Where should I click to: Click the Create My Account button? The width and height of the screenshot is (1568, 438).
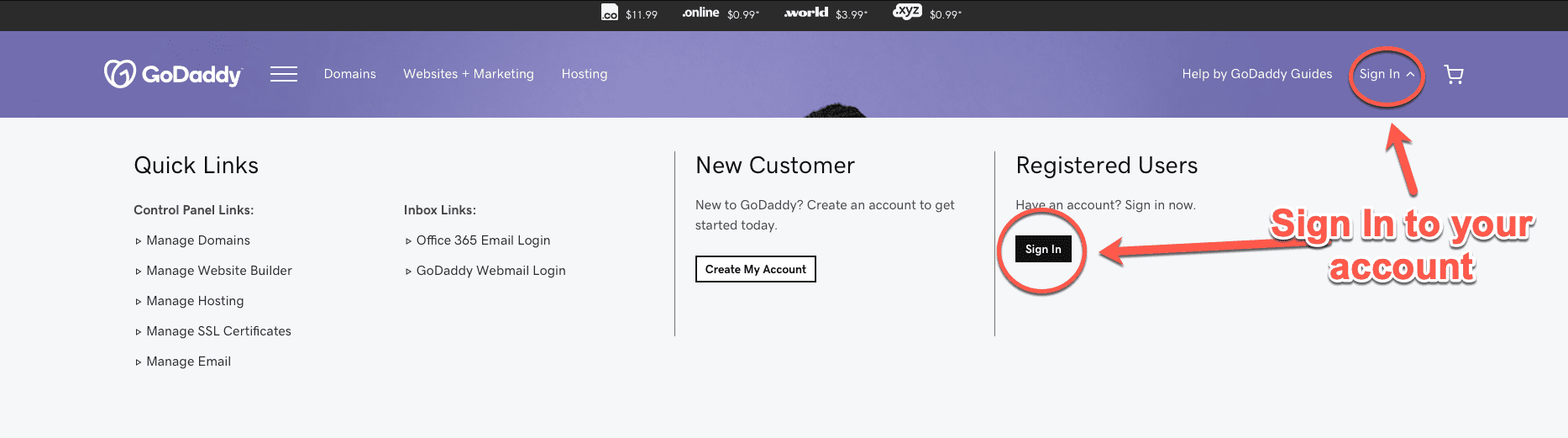click(x=755, y=269)
